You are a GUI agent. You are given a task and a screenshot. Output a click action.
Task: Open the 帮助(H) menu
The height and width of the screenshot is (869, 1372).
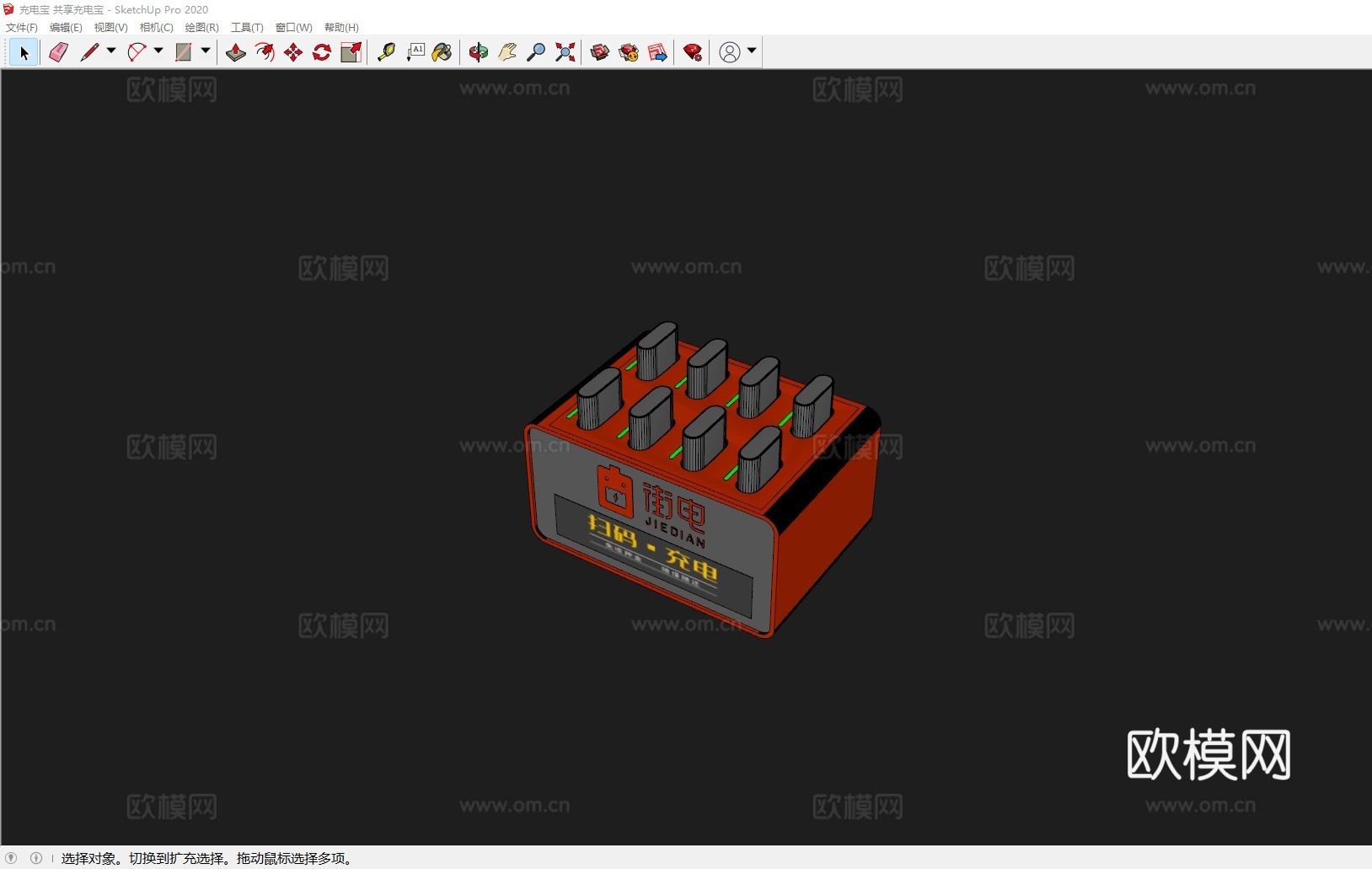coord(341,28)
